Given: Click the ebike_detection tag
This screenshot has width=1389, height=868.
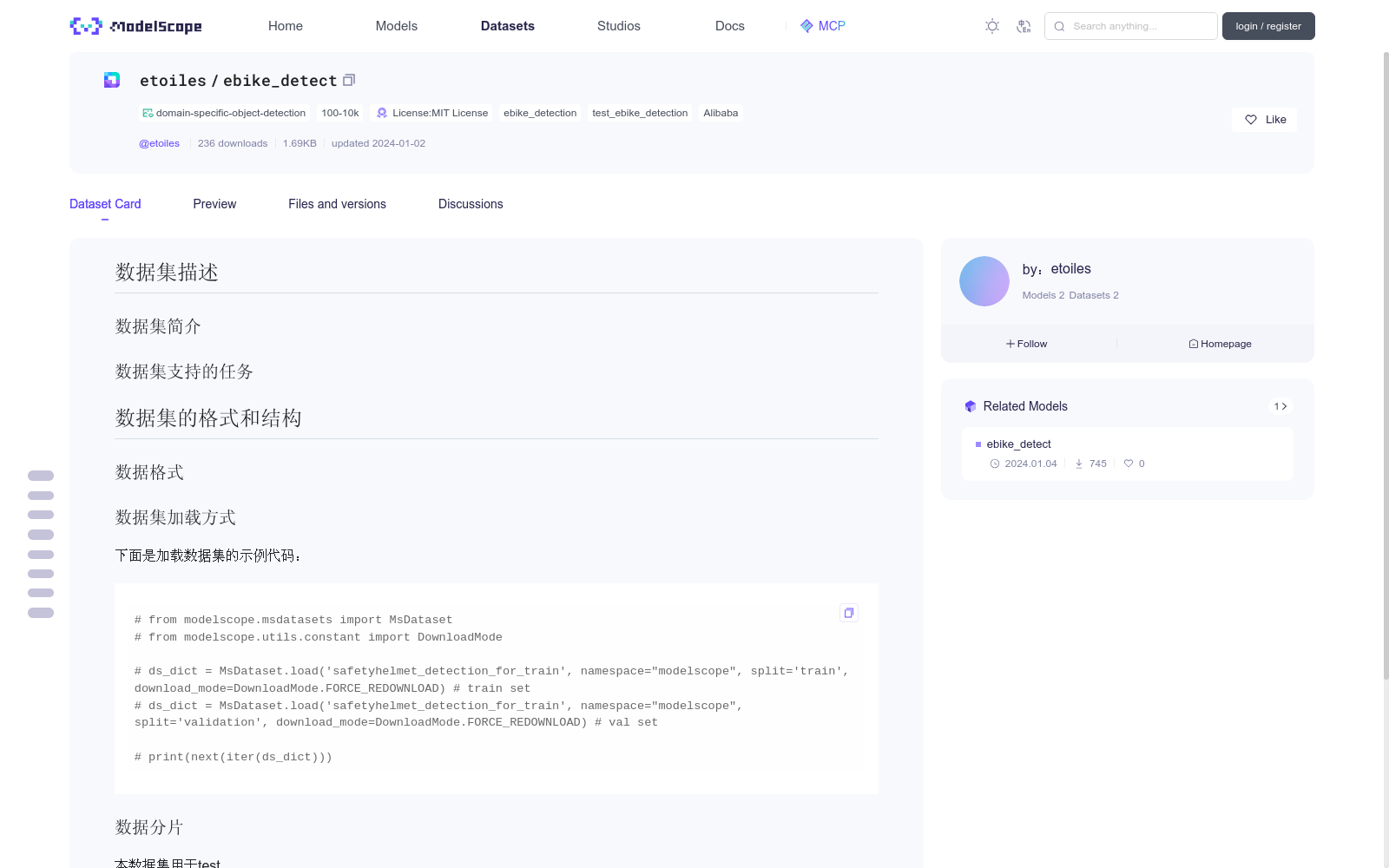Looking at the screenshot, I should pyautogui.click(x=540, y=113).
